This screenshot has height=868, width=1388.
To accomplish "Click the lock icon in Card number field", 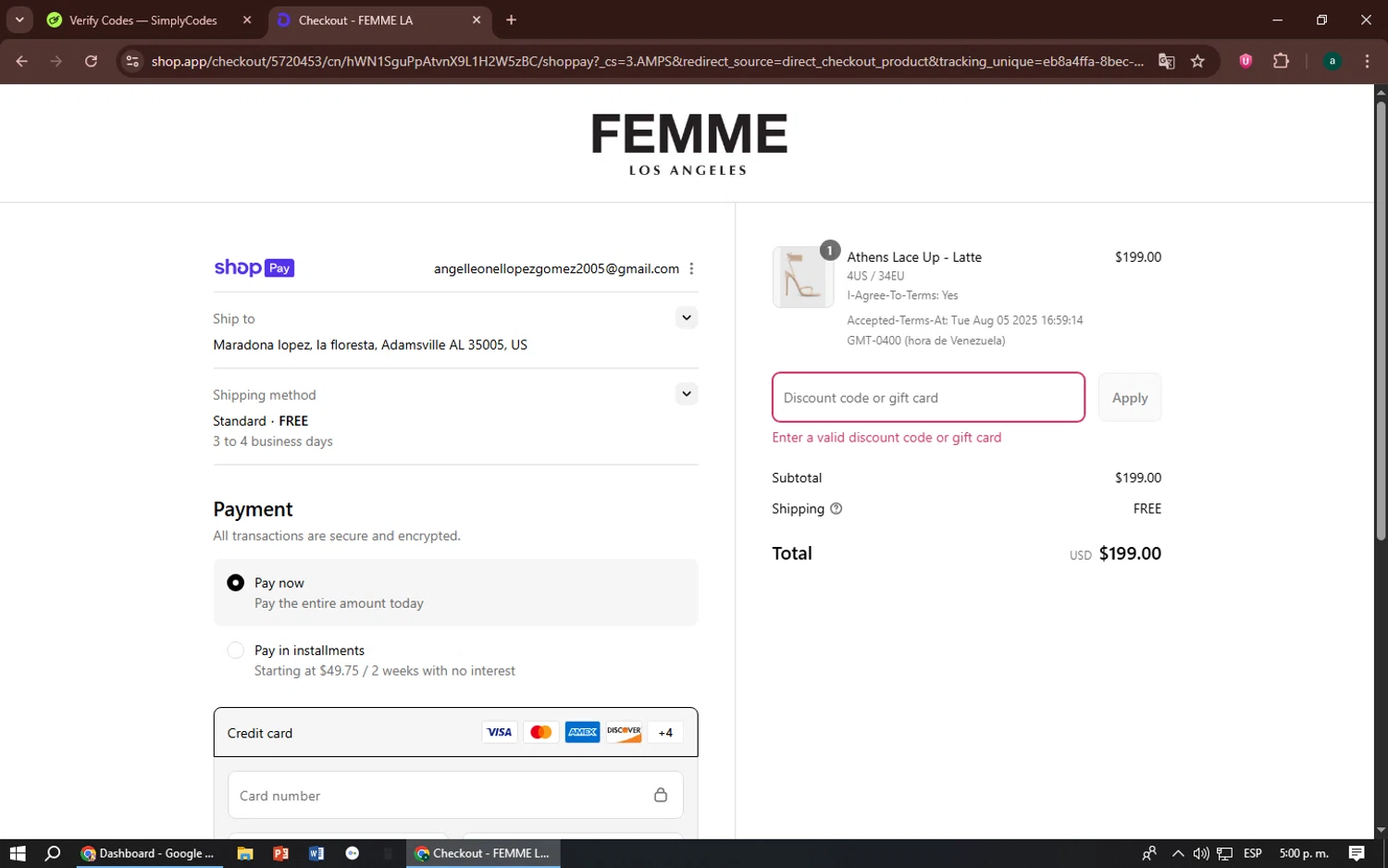I will pyautogui.click(x=661, y=795).
